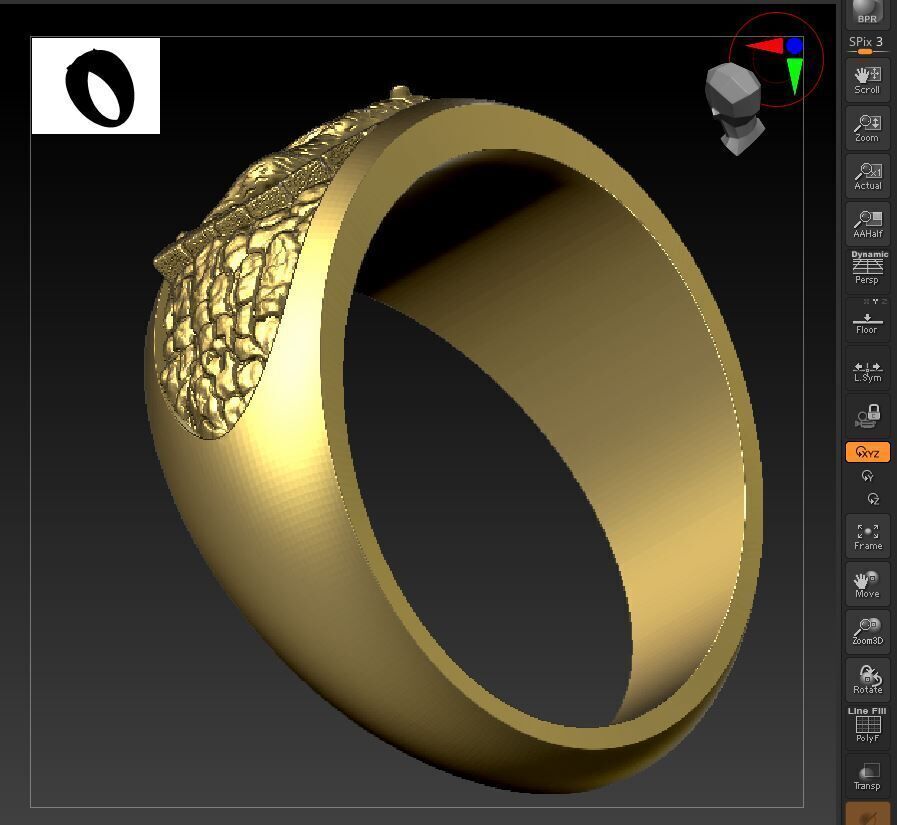Image resolution: width=897 pixels, height=825 pixels.
Task: Toggle Transp transparency mode
Action: [x=867, y=776]
